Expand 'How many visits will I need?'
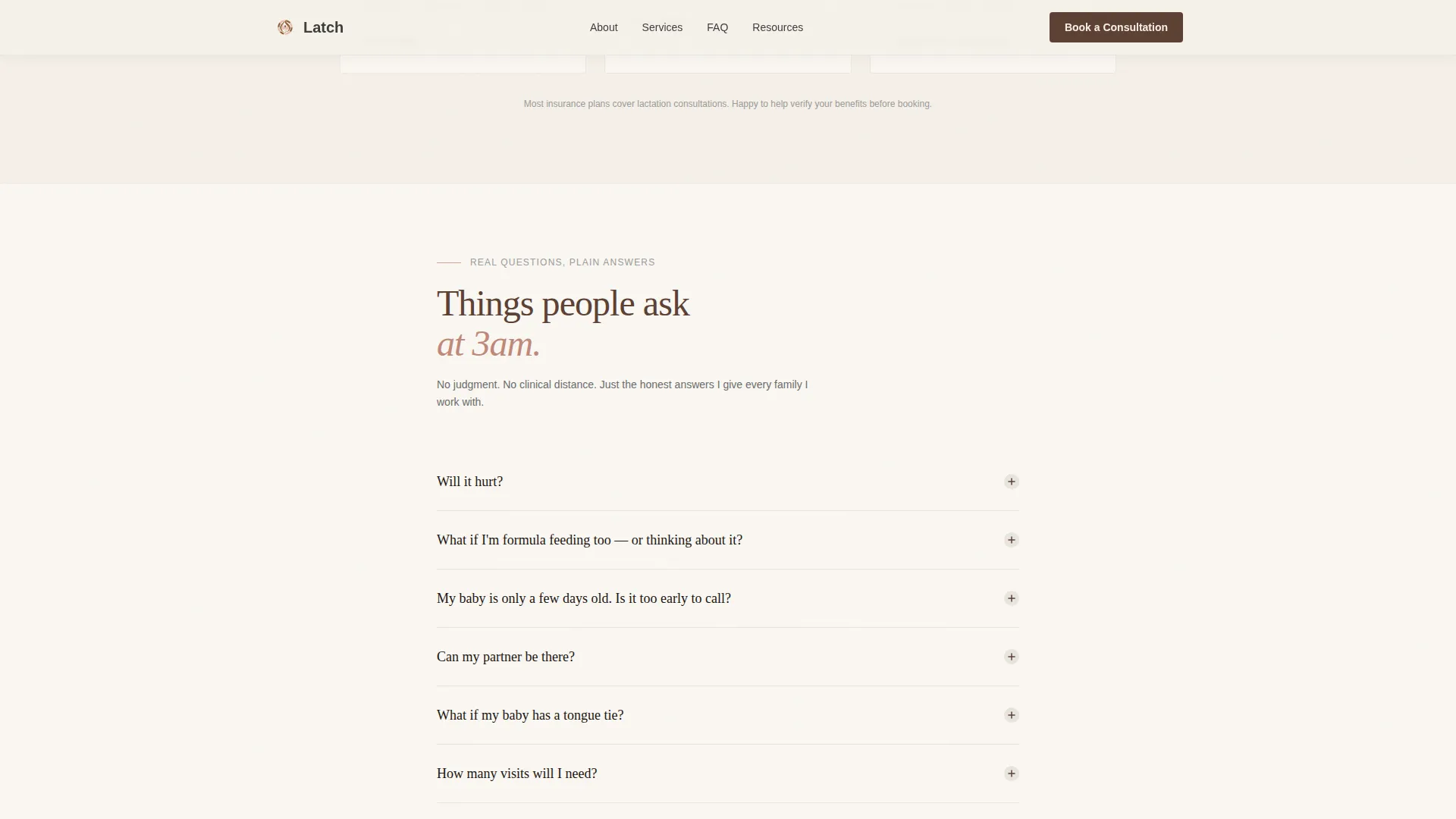The height and width of the screenshot is (819, 1456). click(727, 773)
